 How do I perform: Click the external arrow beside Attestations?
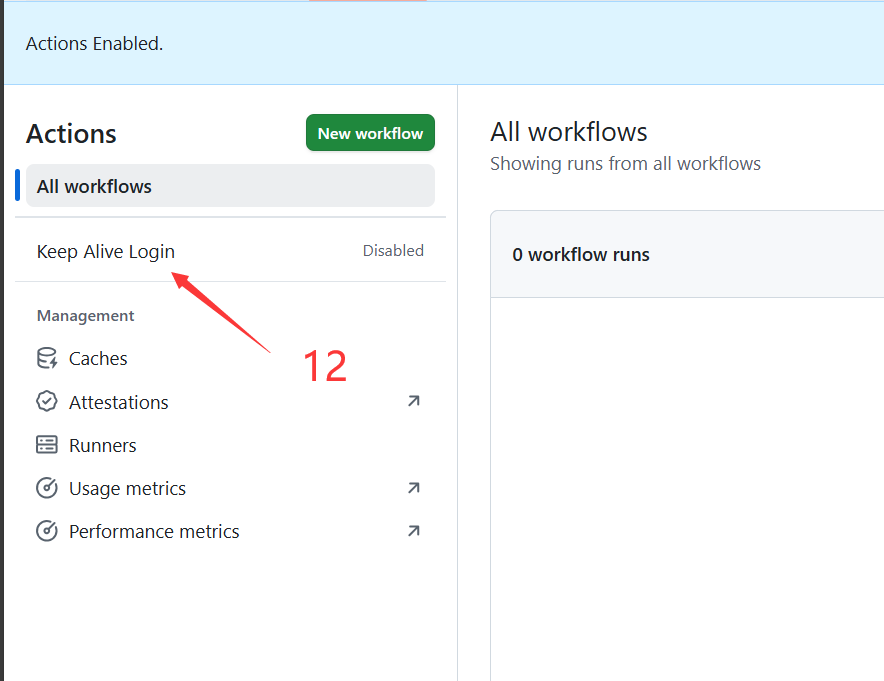[x=413, y=401]
